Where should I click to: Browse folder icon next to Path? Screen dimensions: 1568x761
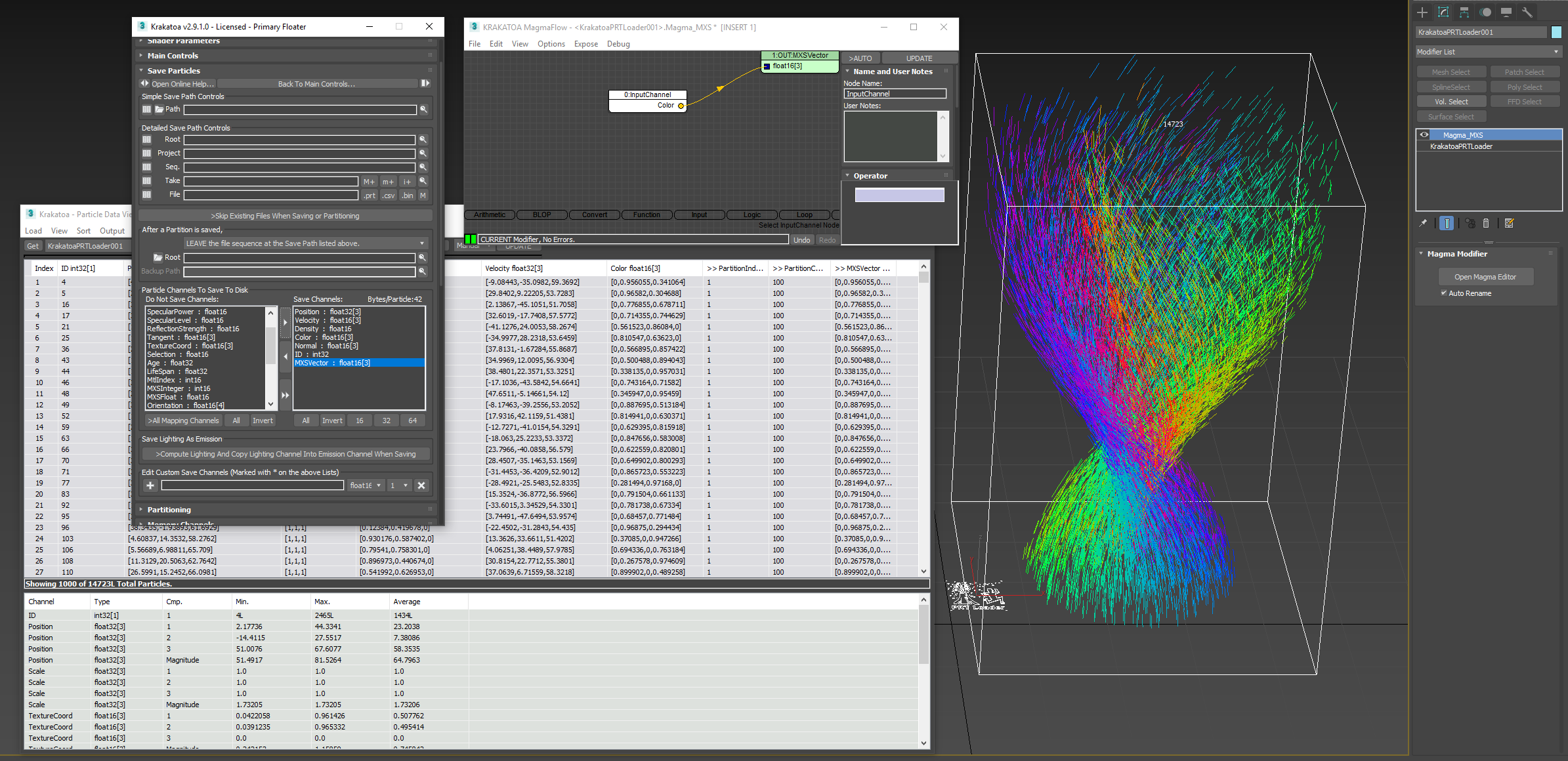[159, 110]
